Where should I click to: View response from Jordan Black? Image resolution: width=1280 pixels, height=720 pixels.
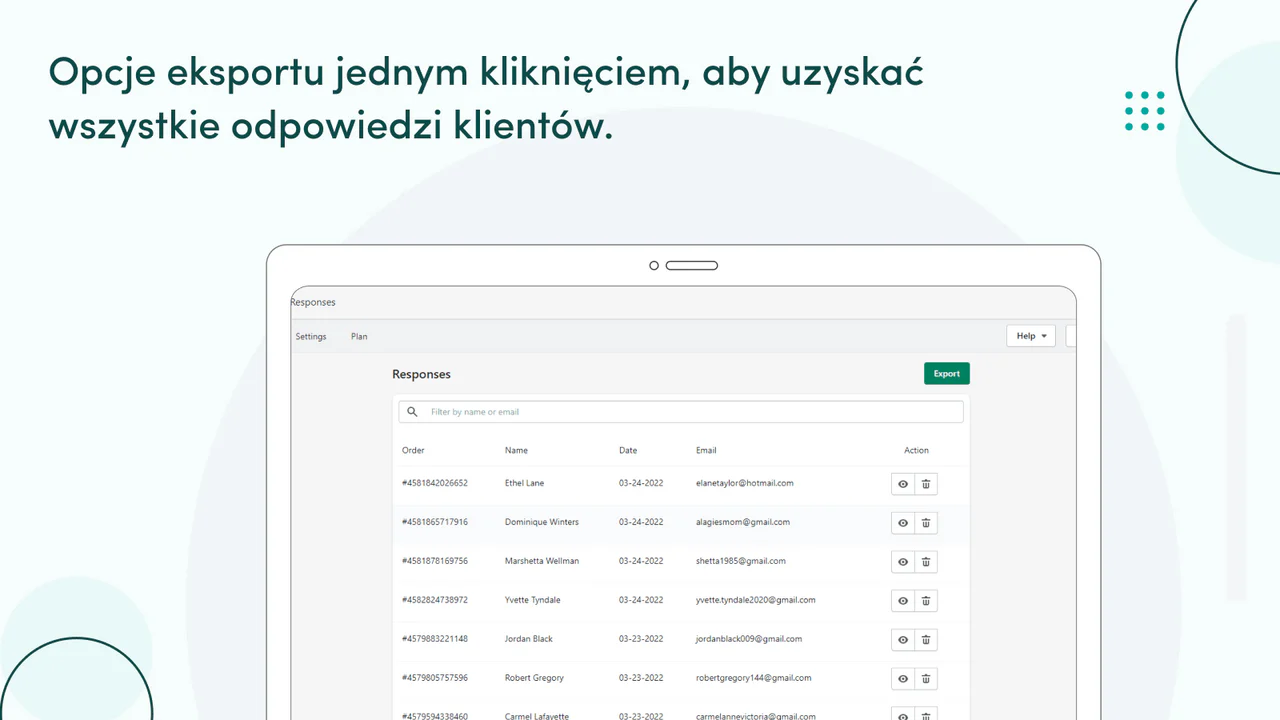point(903,640)
